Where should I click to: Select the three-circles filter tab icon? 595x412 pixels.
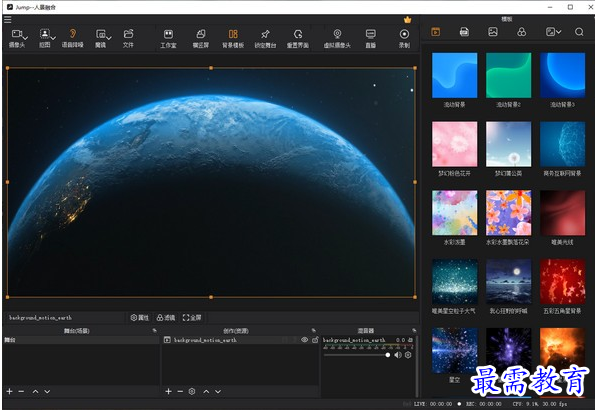[522, 32]
